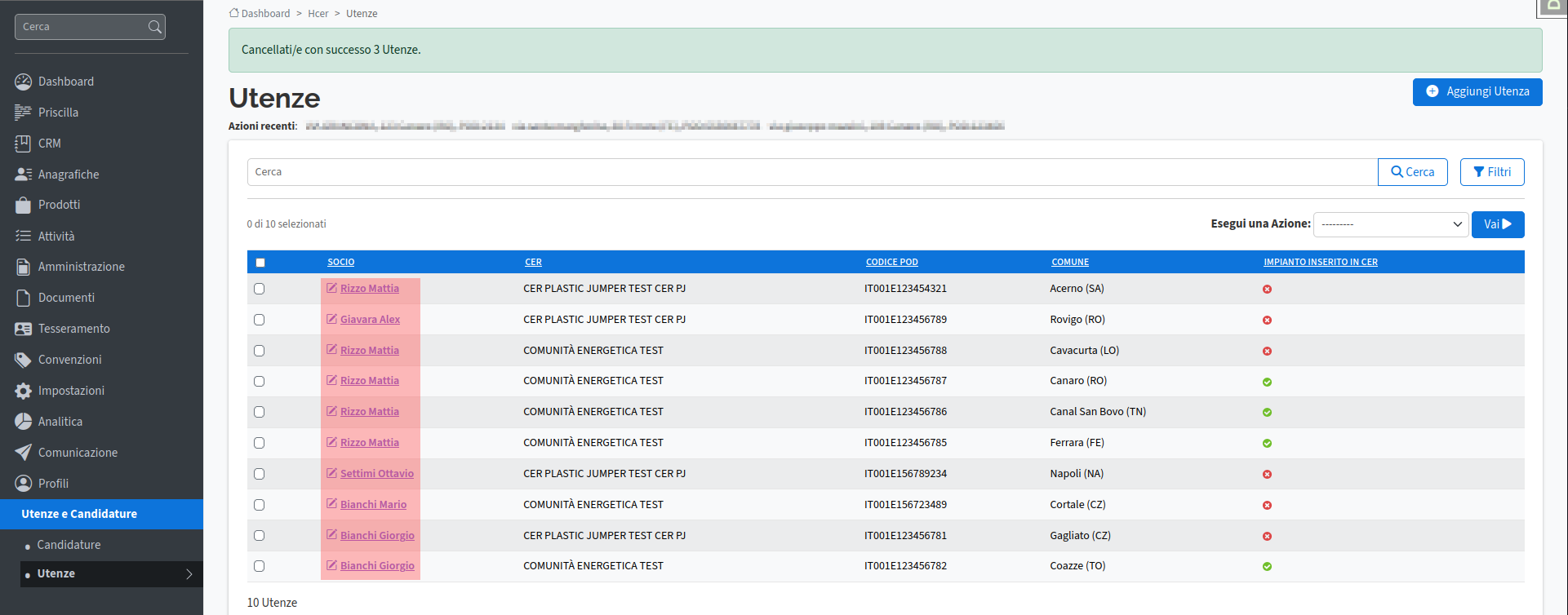Open the Bianchi Mario utenza link
Screen dimensions: 1568x615
point(373,505)
